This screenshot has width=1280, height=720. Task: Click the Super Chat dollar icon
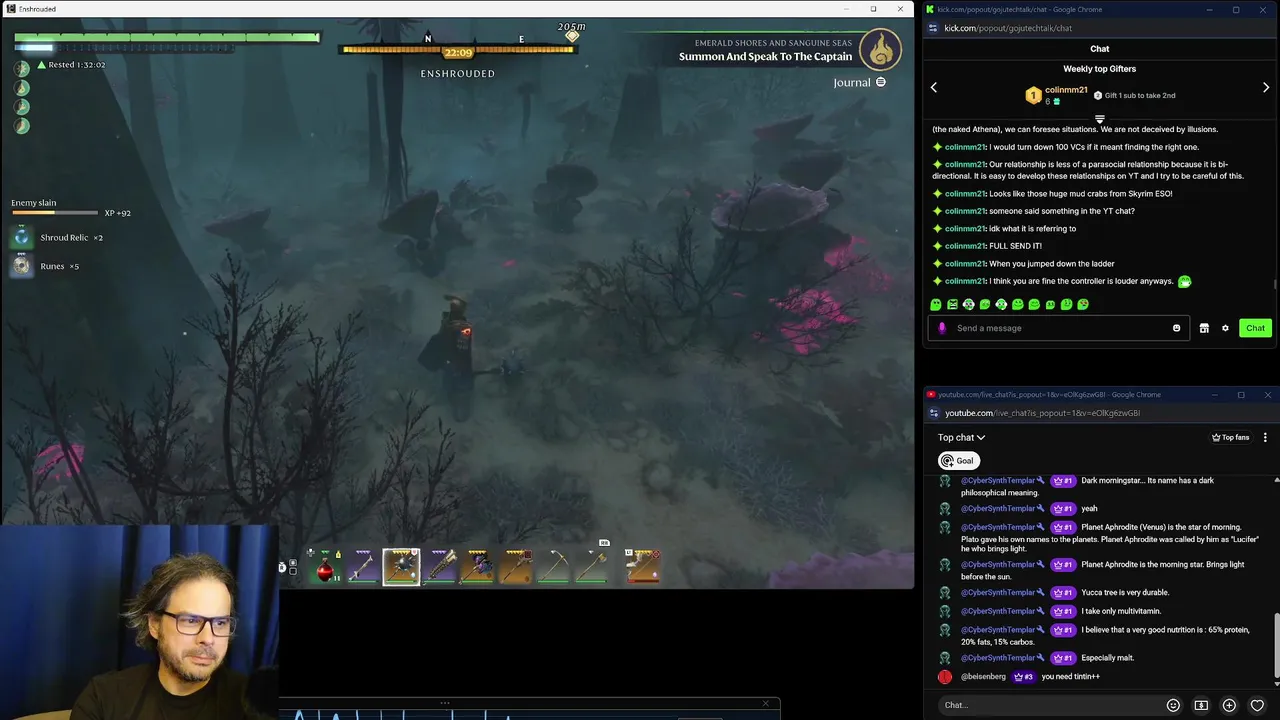pyautogui.click(x=1201, y=705)
